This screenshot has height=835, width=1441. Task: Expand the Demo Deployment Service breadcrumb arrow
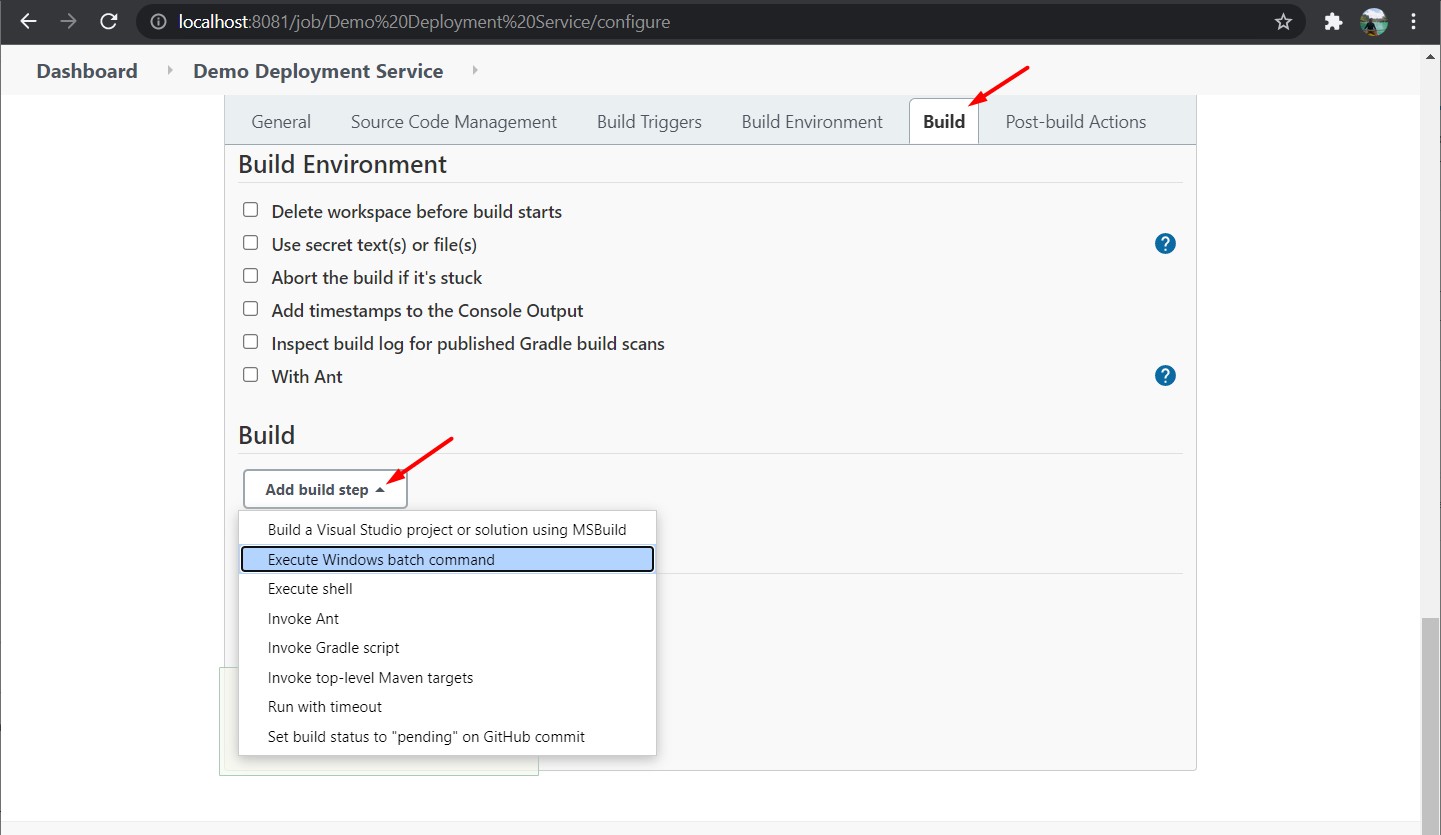point(474,71)
